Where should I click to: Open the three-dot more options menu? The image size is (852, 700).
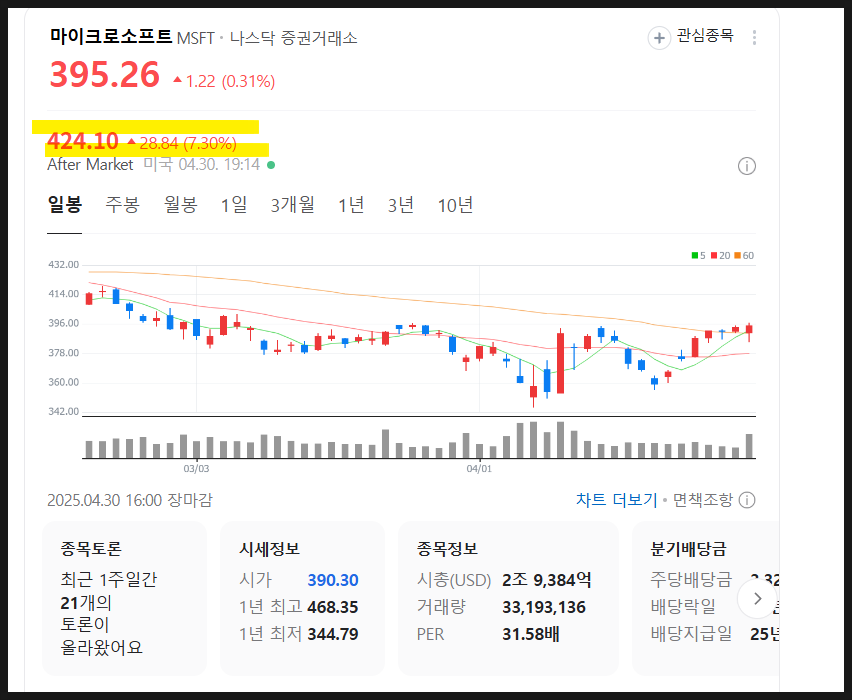click(754, 38)
